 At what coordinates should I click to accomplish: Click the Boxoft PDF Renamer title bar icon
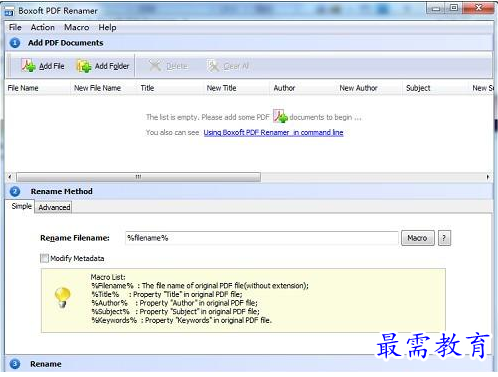click(9, 12)
